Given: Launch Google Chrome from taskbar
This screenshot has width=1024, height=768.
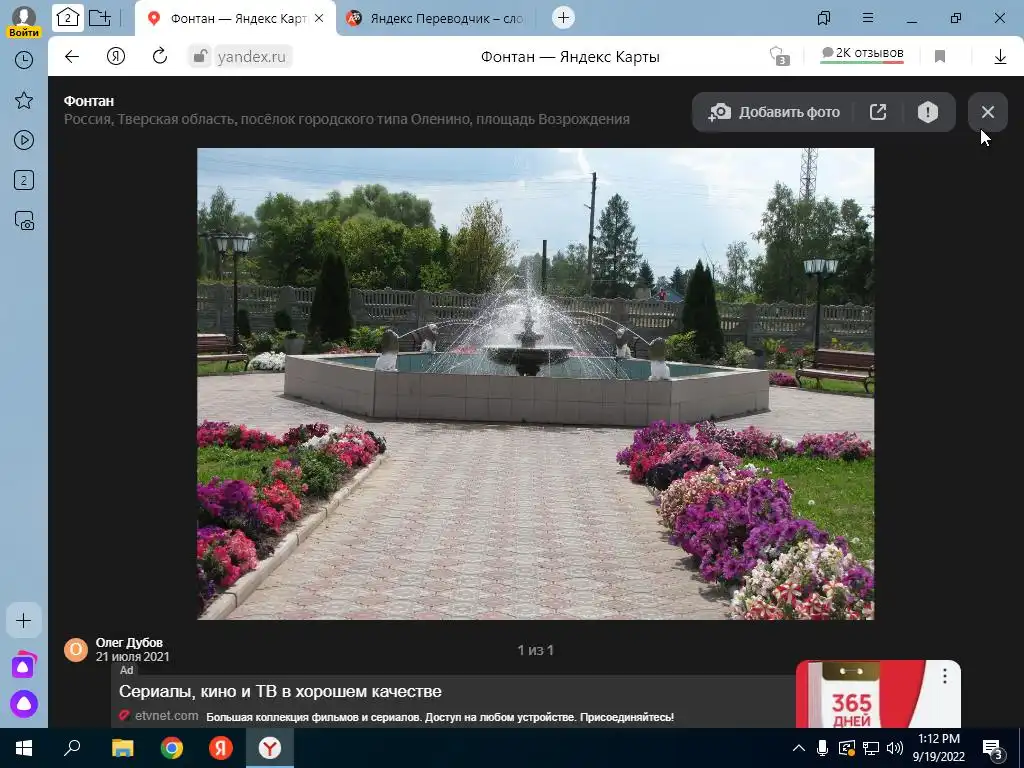Looking at the screenshot, I should pos(172,748).
